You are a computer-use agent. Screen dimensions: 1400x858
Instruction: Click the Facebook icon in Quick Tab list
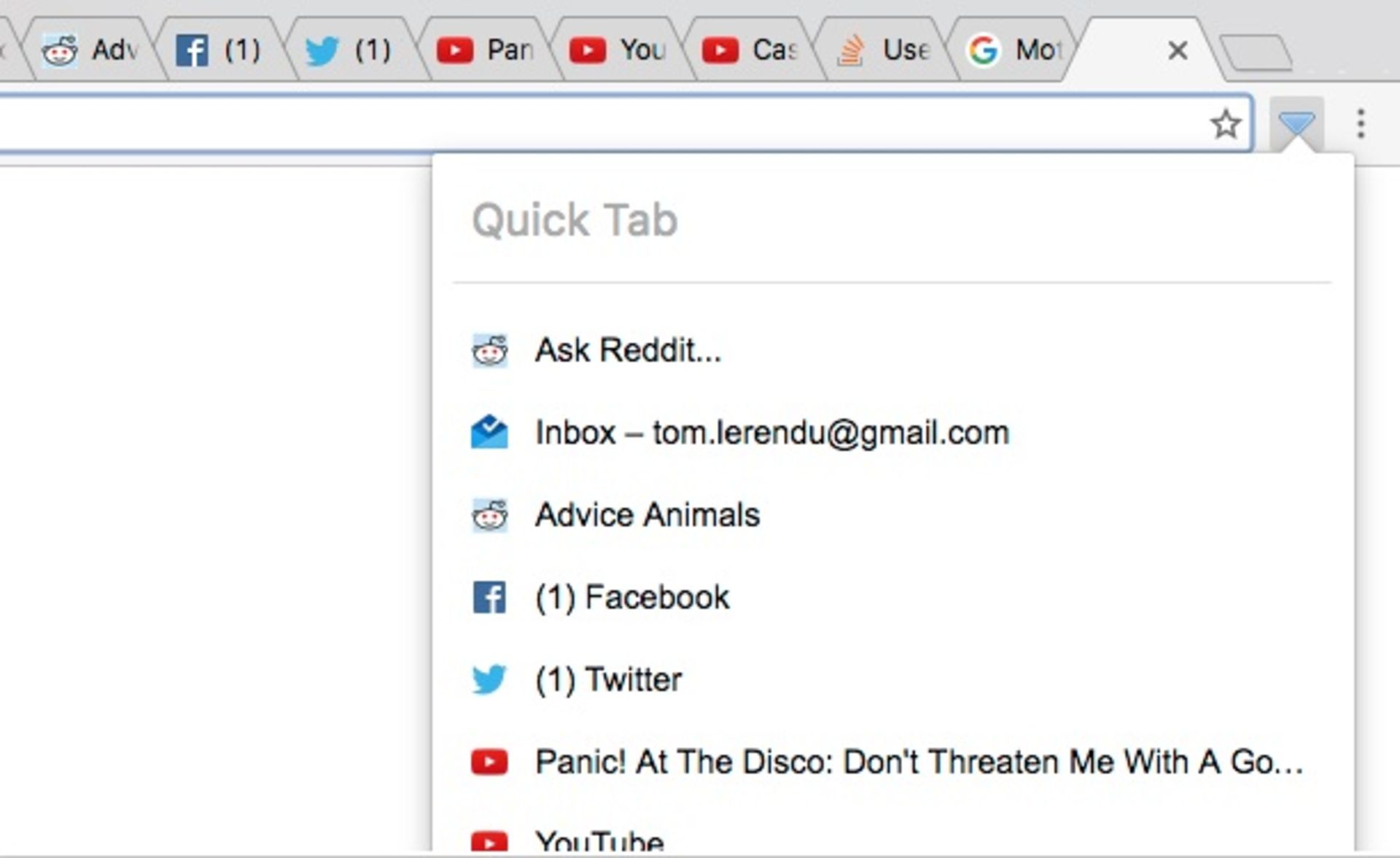pos(489,598)
